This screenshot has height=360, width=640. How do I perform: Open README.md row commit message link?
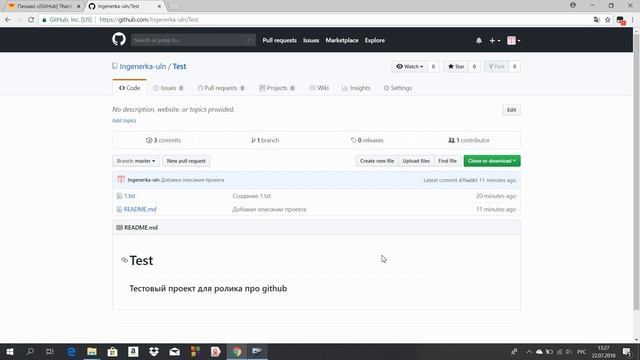[x=269, y=209]
